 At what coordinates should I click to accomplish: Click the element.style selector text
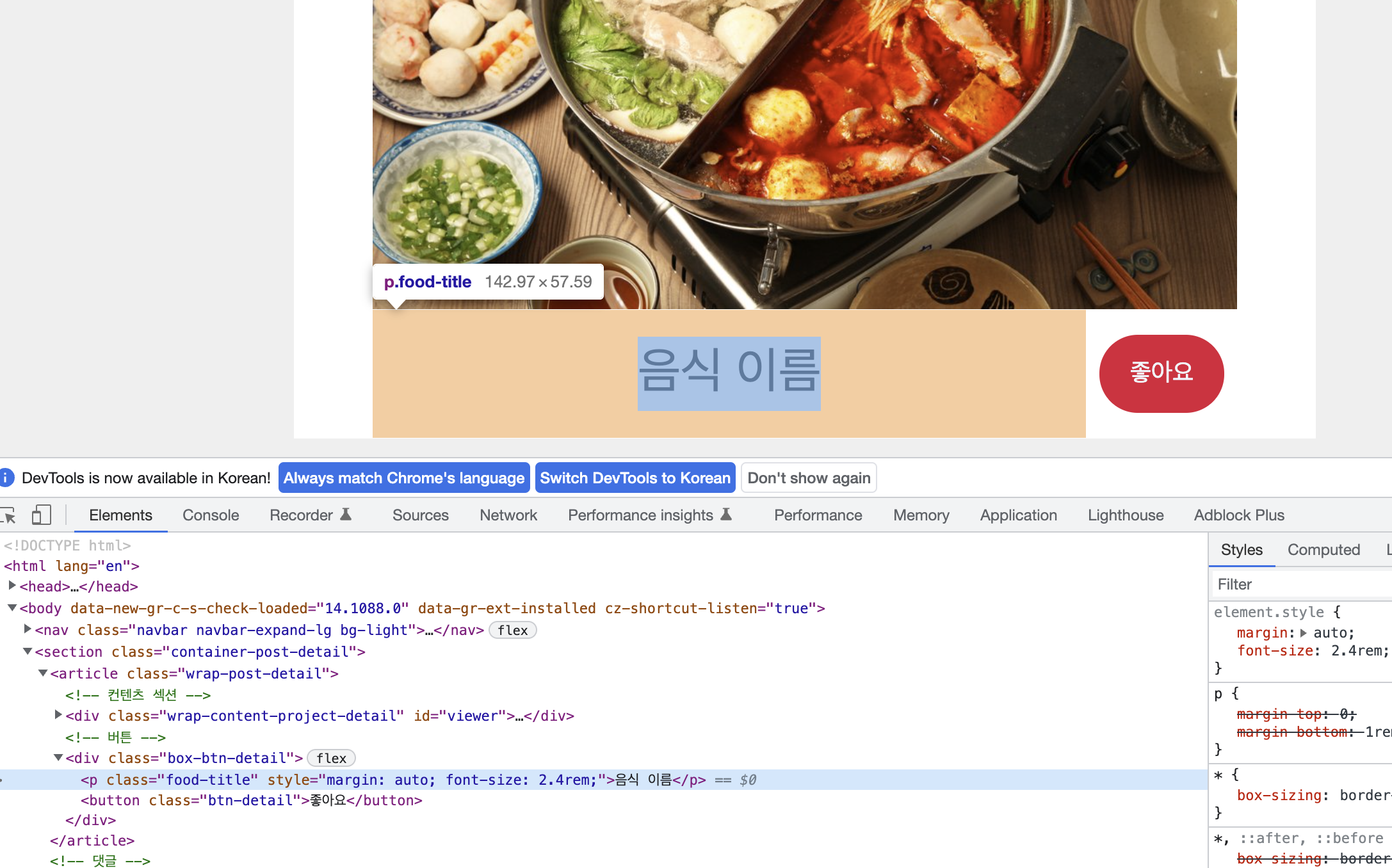[1268, 612]
